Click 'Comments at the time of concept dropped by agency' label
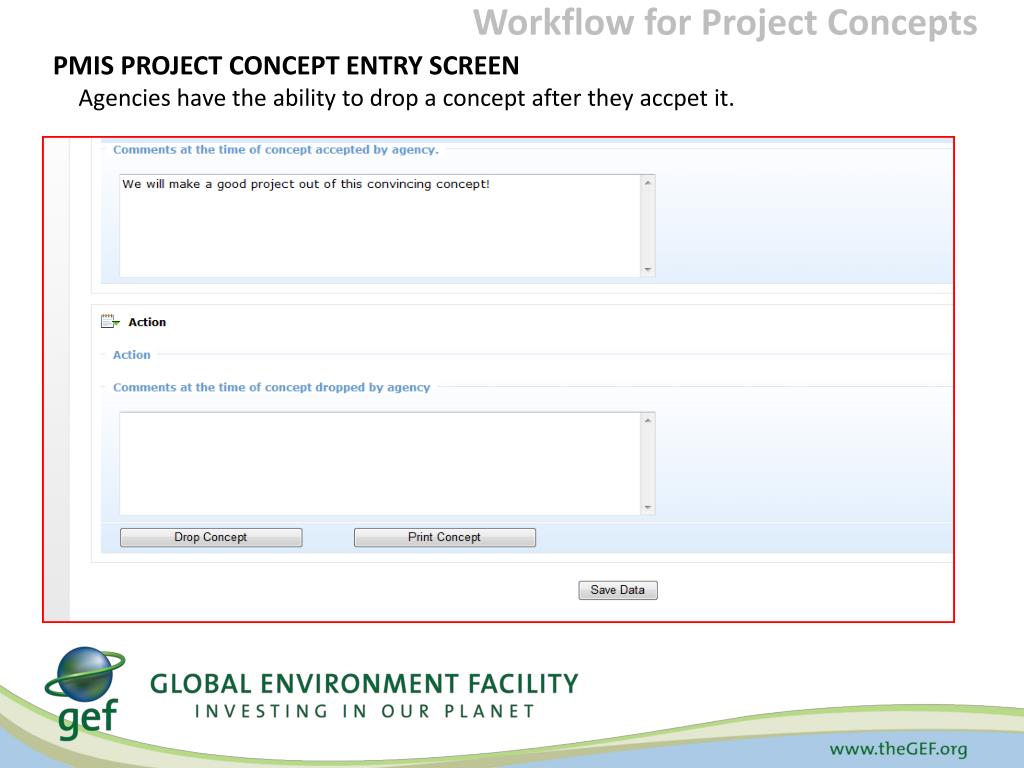The image size is (1024, 768). 272,387
